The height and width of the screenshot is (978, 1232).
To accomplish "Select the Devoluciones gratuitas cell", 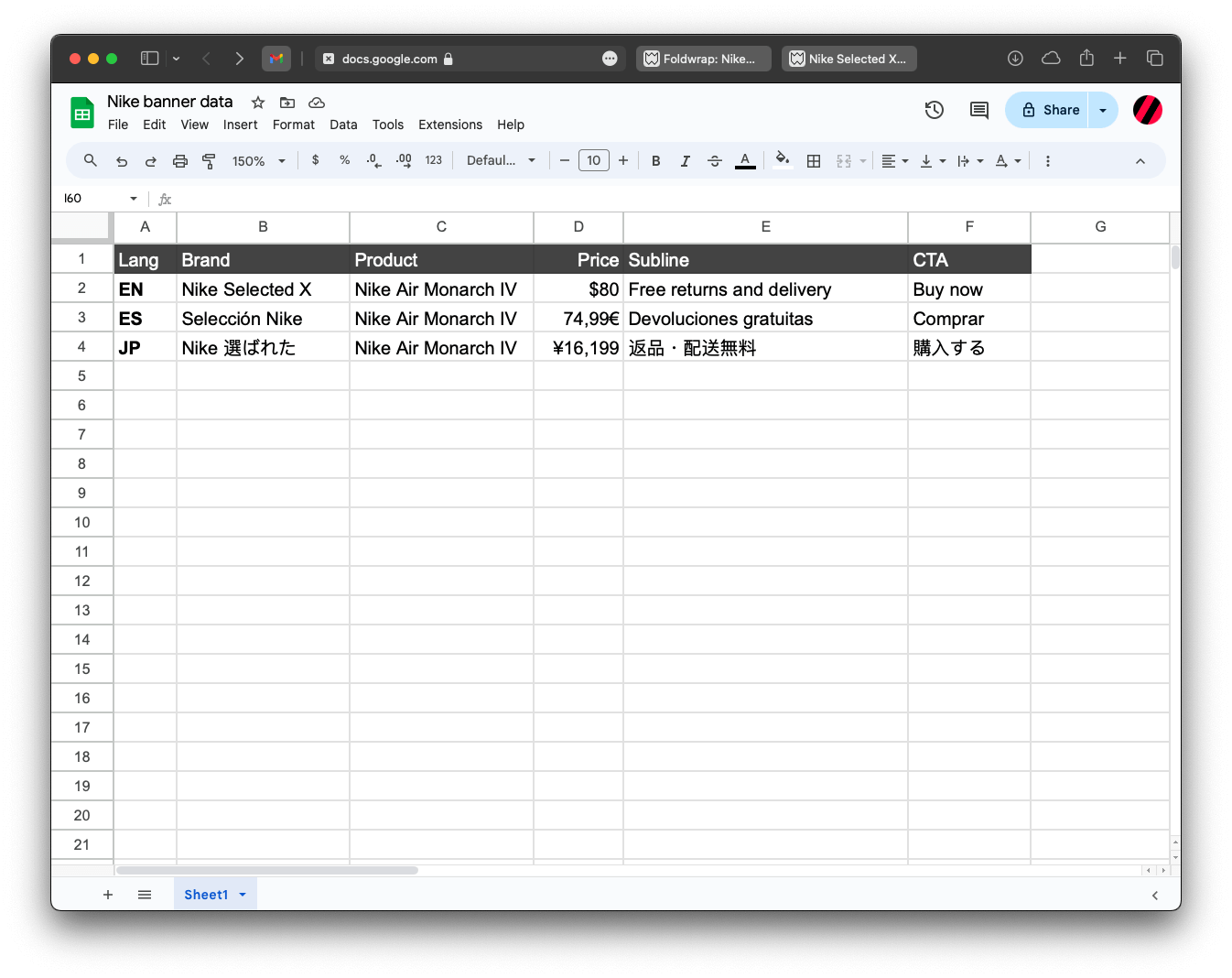I will pyautogui.click(x=765, y=319).
